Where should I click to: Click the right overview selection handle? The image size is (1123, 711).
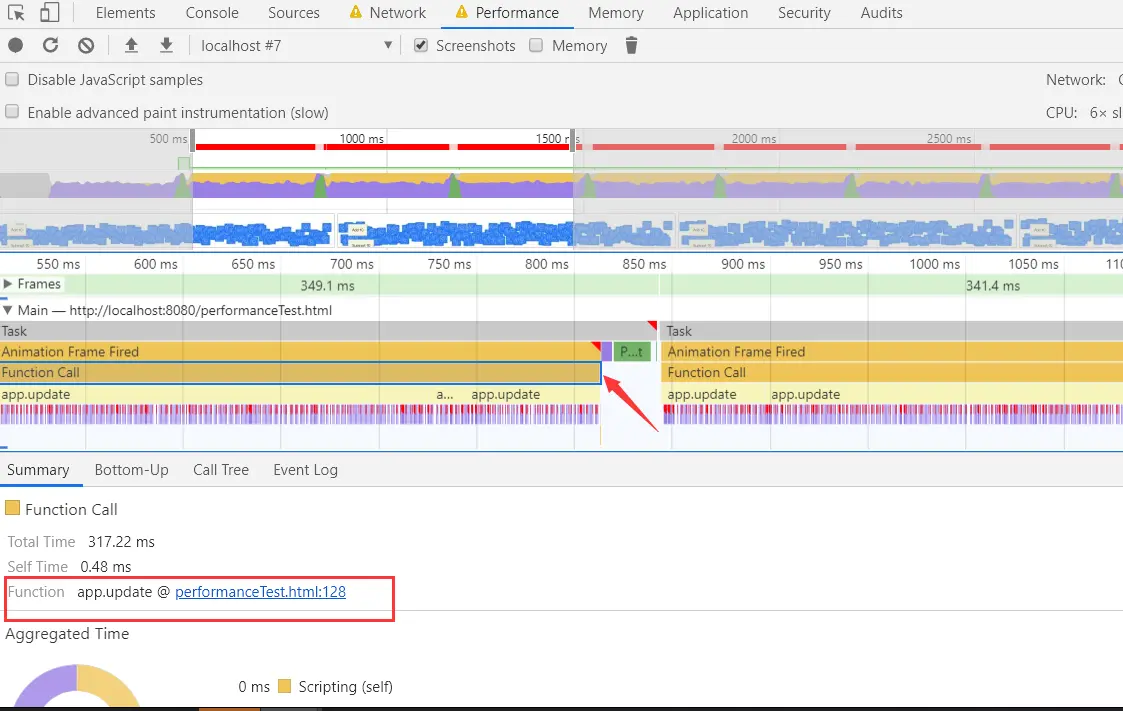click(x=573, y=140)
